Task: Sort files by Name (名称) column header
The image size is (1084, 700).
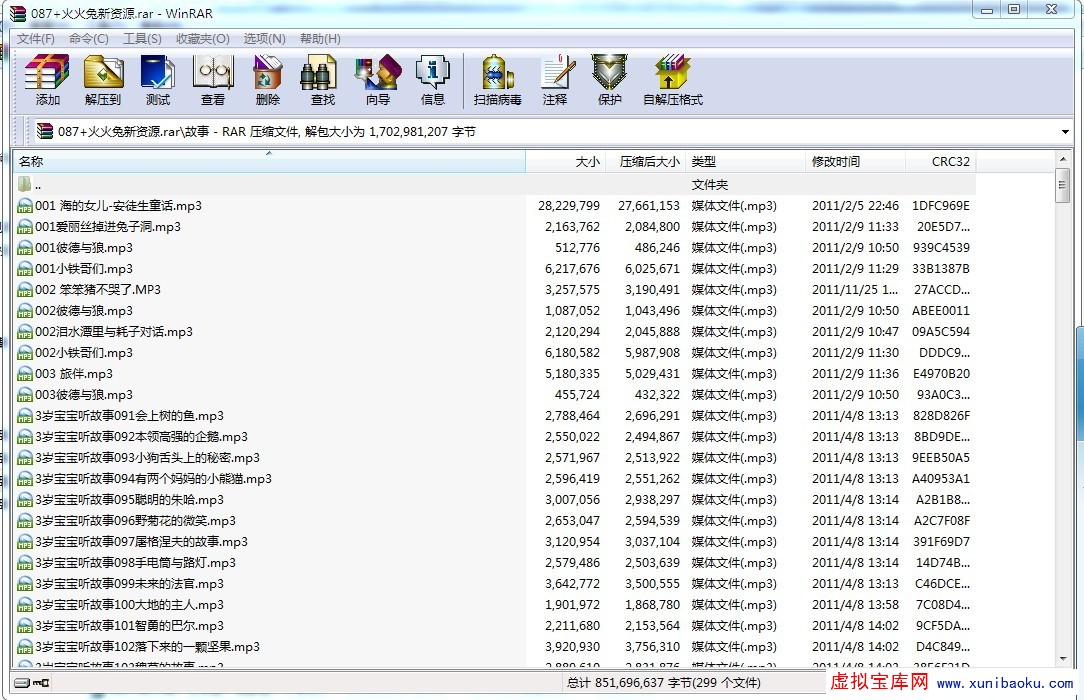Action: coord(268,162)
